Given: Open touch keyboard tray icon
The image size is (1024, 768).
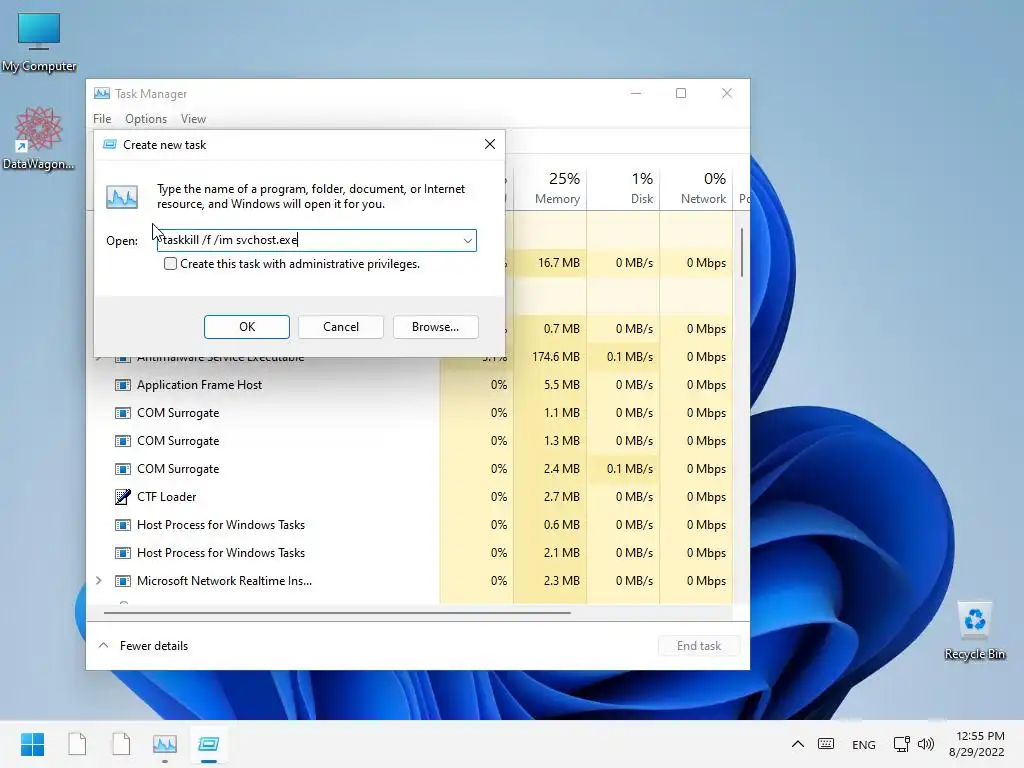Looking at the screenshot, I should tap(826, 744).
